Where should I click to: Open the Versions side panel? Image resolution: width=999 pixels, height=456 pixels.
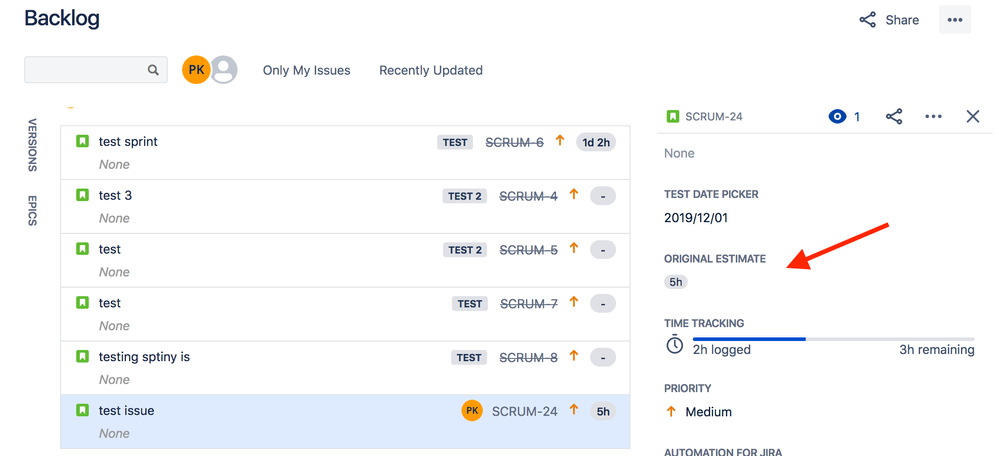pyautogui.click(x=32, y=145)
